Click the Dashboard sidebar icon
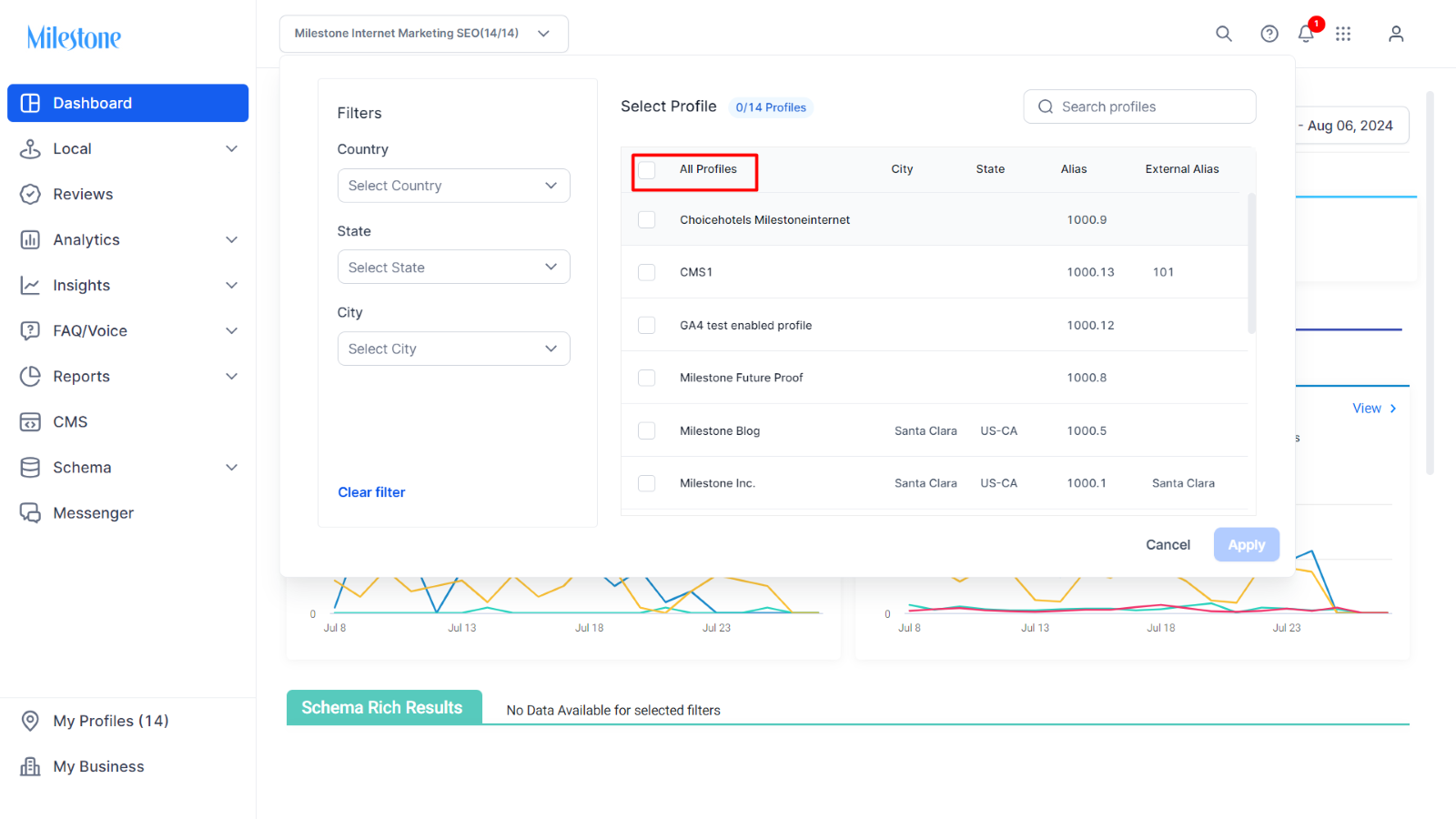The width and height of the screenshot is (1456, 819). coord(30,103)
